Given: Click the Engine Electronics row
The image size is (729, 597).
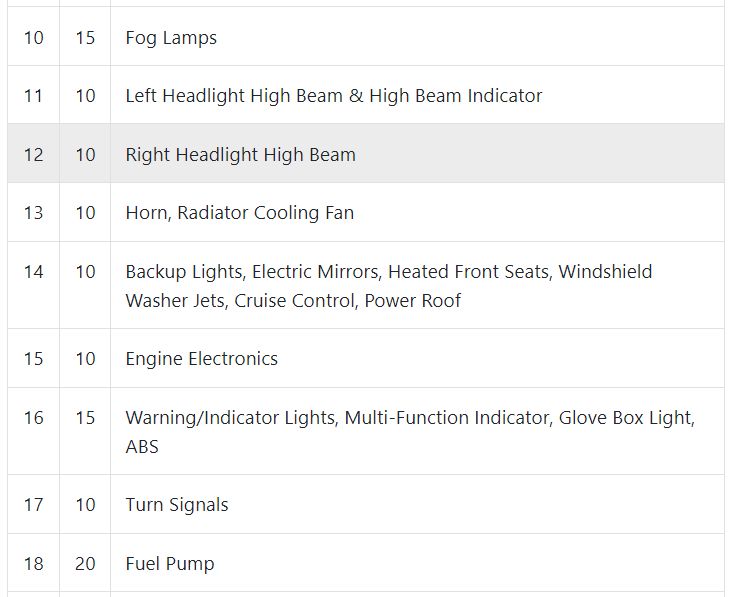Looking at the screenshot, I should coord(365,358).
